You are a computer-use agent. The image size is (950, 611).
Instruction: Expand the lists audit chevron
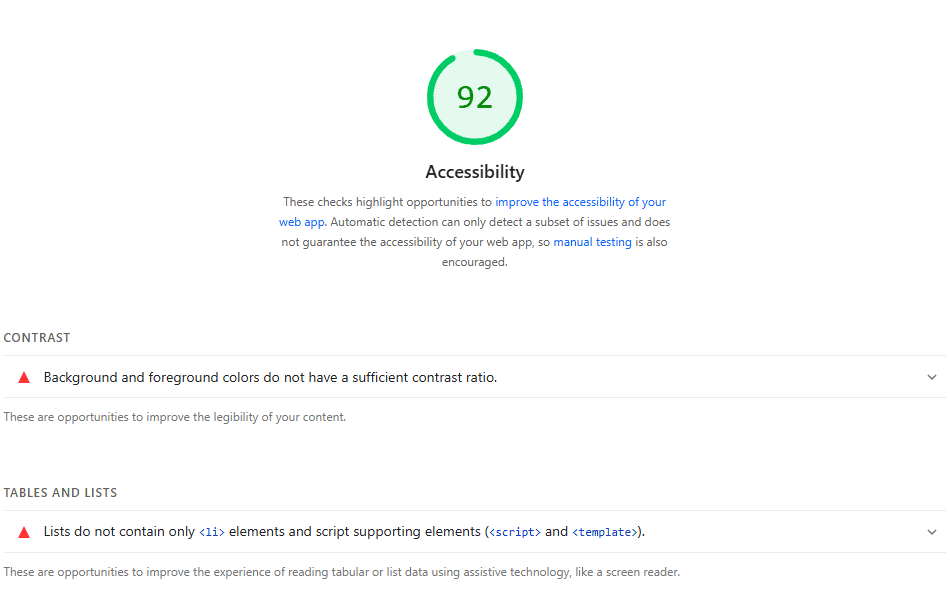click(x=931, y=532)
